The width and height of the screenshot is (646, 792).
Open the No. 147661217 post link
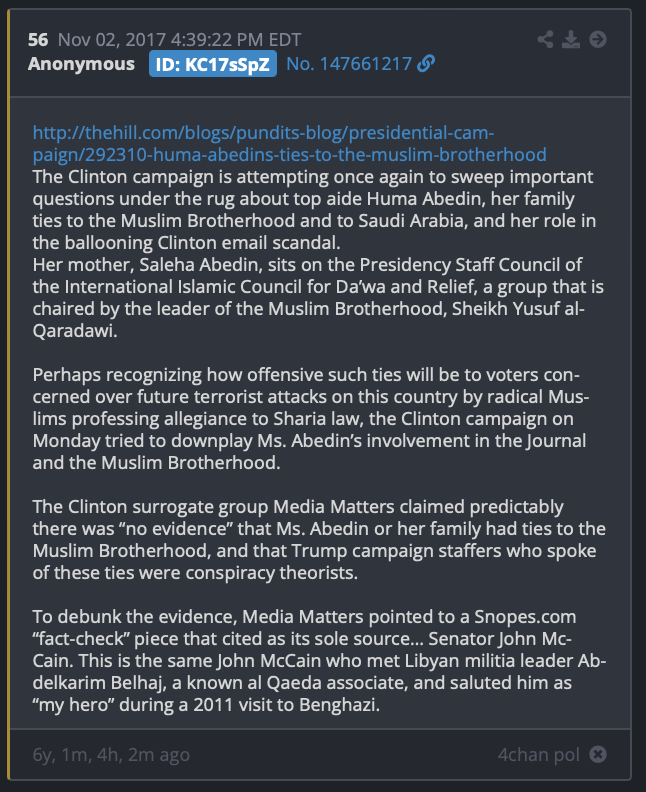(x=349, y=64)
